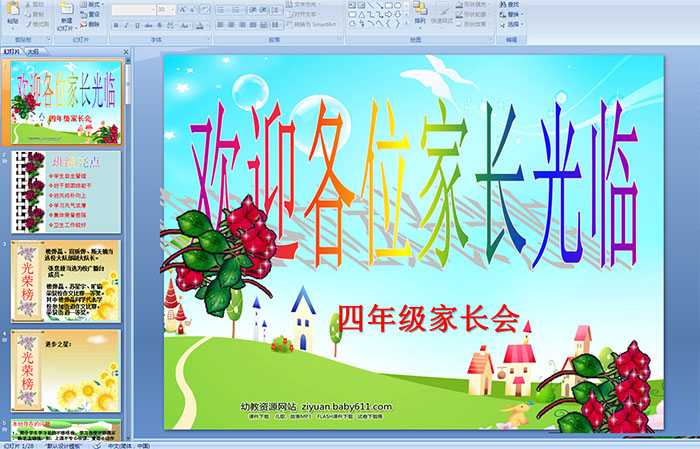This screenshot has width=700, height=449.
Task: Open the 对齐文本 align text dropdown
Action: 304,14
